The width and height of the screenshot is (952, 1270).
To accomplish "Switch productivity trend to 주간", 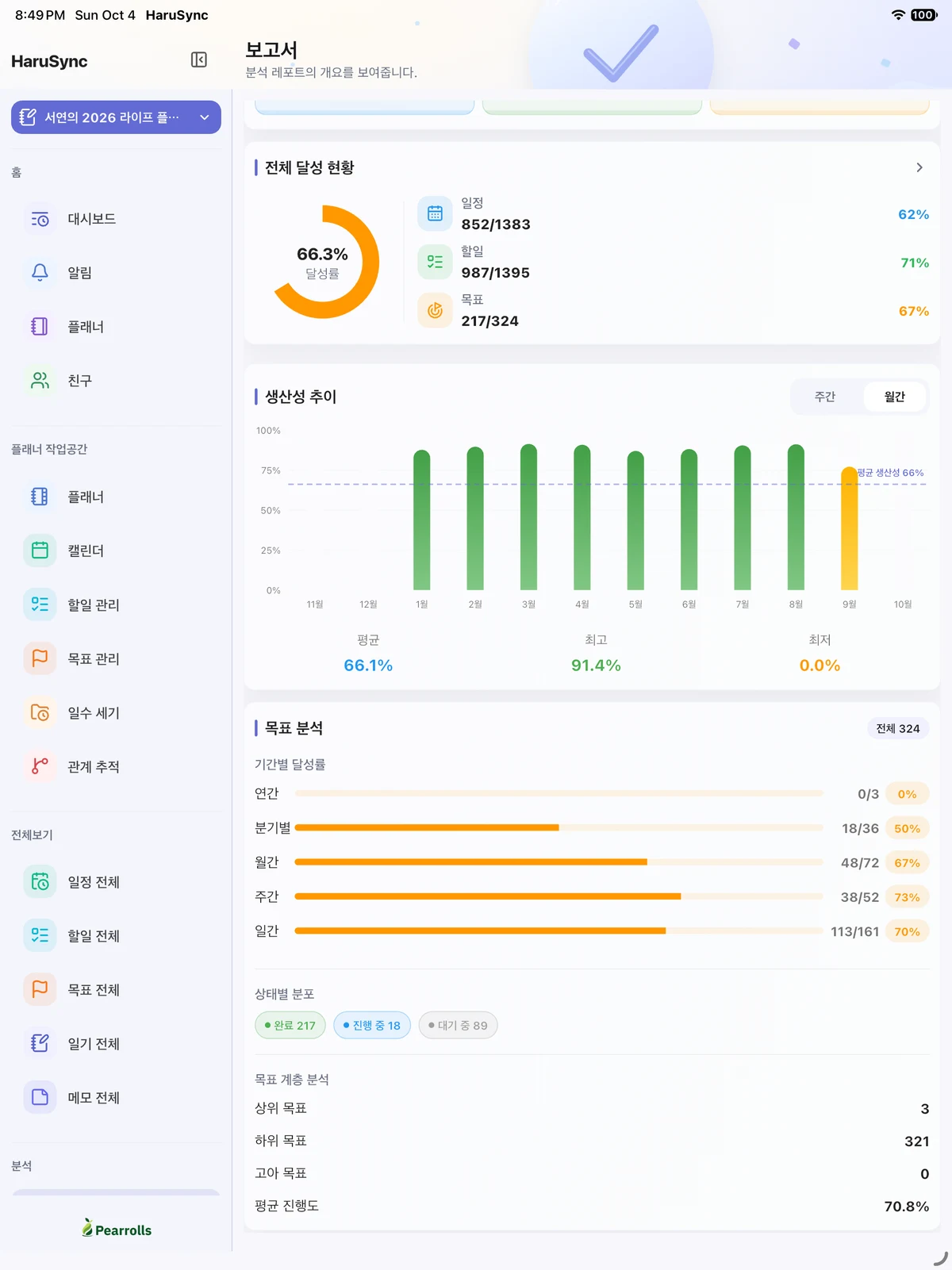I will pyautogui.click(x=825, y=397).
